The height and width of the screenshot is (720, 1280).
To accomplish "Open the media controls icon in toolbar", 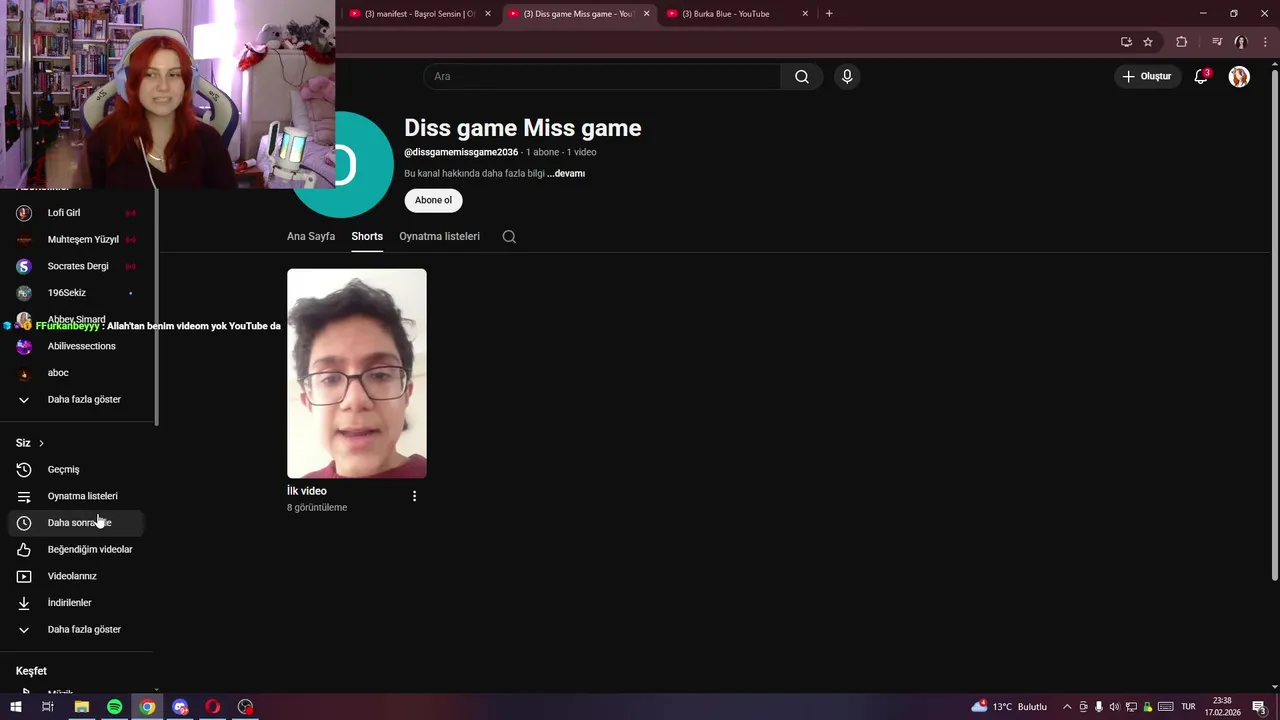I will 1217,42.
